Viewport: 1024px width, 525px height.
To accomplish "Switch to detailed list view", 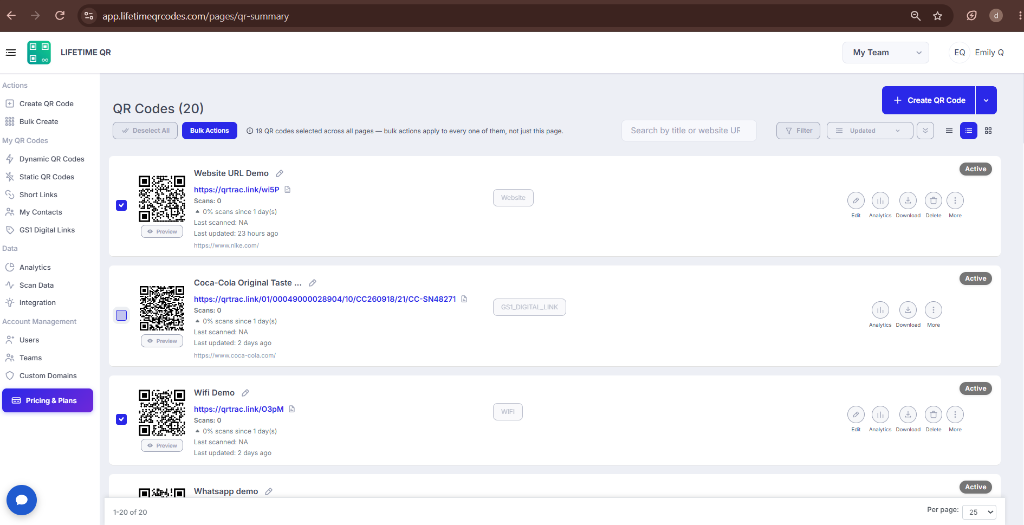I will pos(968,131).
